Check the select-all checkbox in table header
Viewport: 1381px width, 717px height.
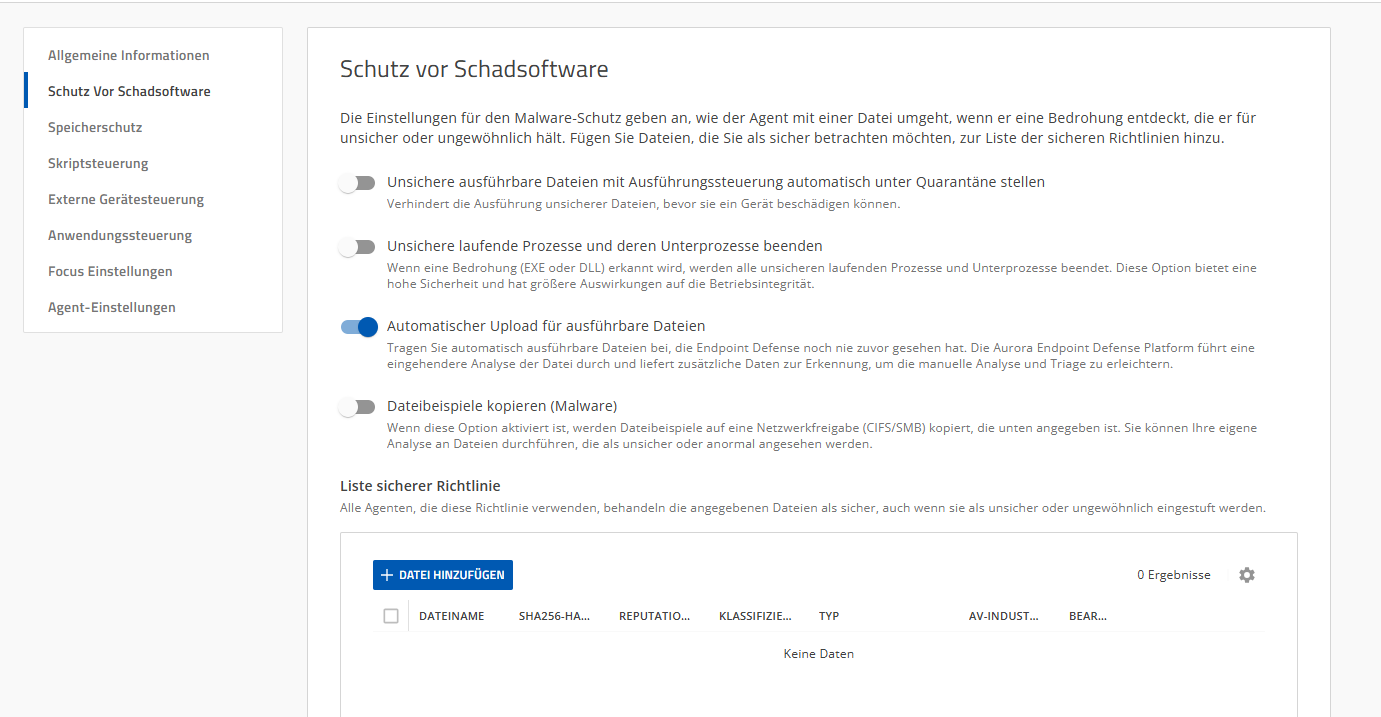(391, 616)
